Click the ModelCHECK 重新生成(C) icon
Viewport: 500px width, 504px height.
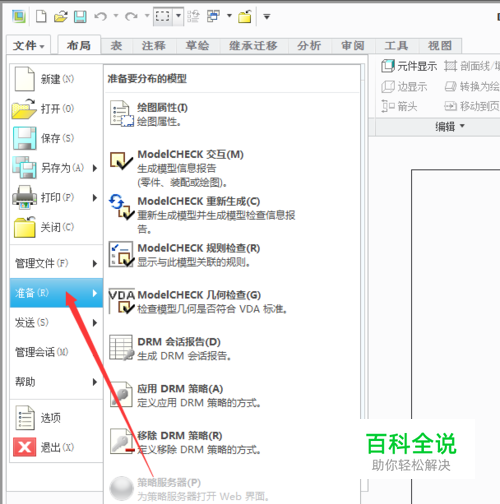click(122, 207)
